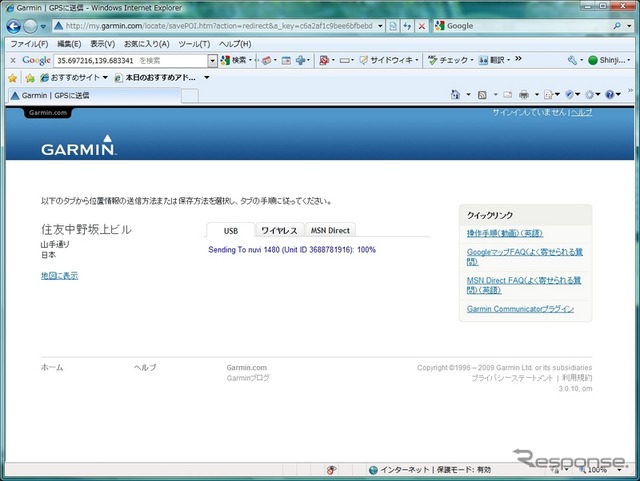Click the rectangular autofill icon in Google toolbar

[344, 60]
